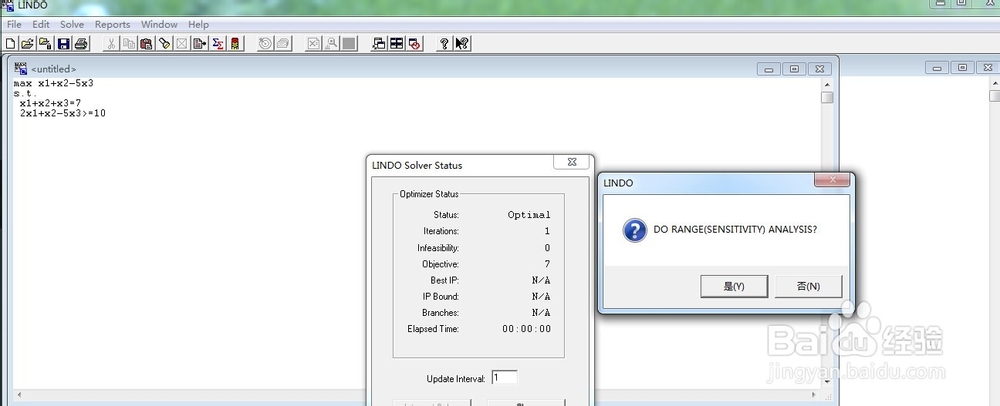This screenshot has height=406, width=1000.
Task: Click the Cut scissors icon
Action: (x=111, y=43)
